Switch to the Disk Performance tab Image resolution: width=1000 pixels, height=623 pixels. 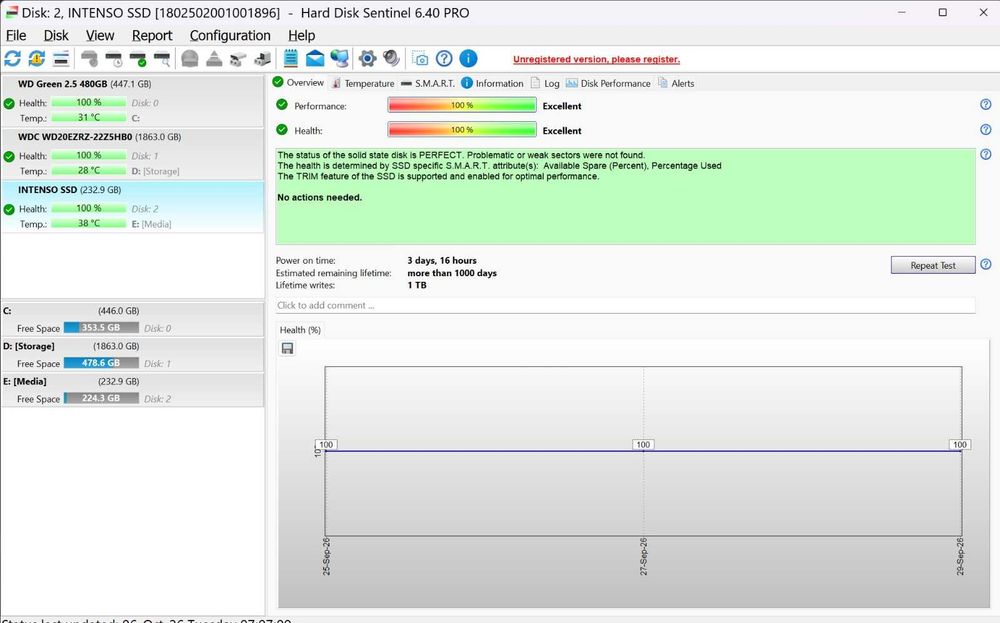pos(608,84)
